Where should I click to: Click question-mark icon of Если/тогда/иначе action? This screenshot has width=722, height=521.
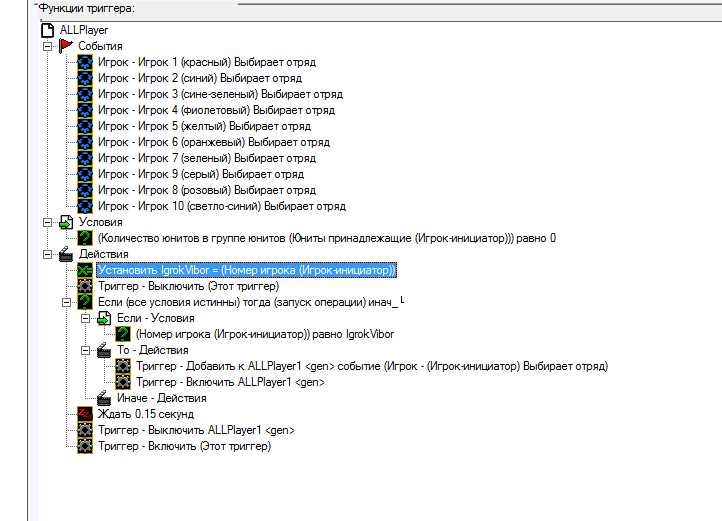point(85,302)
